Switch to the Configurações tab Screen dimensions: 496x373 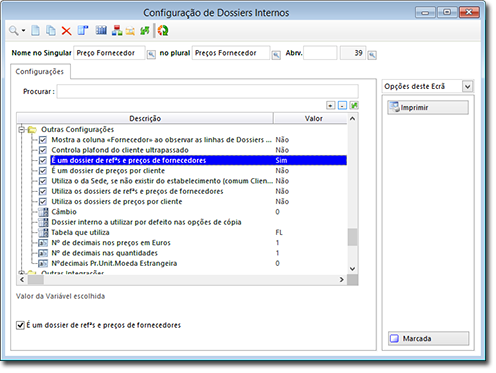click(40, 72)
